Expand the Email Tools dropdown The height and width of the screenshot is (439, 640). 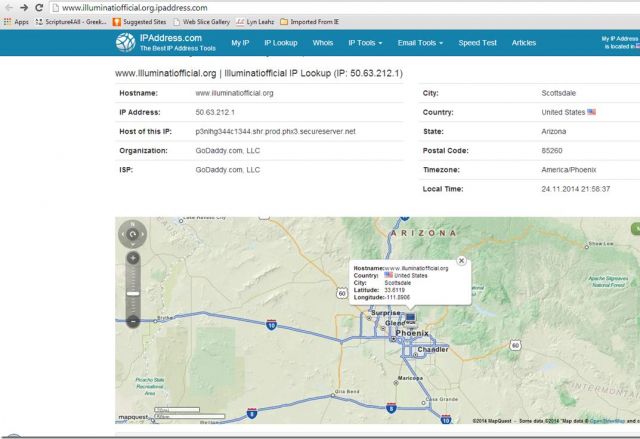[x=420, y=43]
